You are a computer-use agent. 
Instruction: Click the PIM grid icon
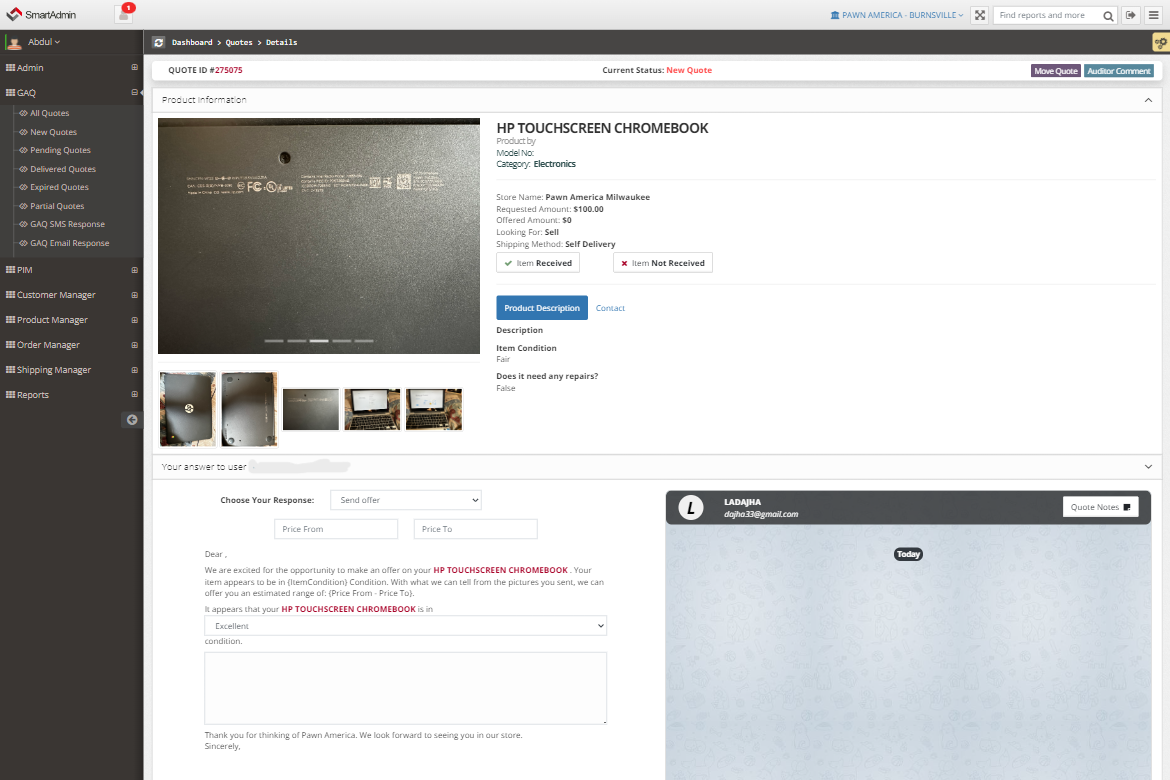10,269
